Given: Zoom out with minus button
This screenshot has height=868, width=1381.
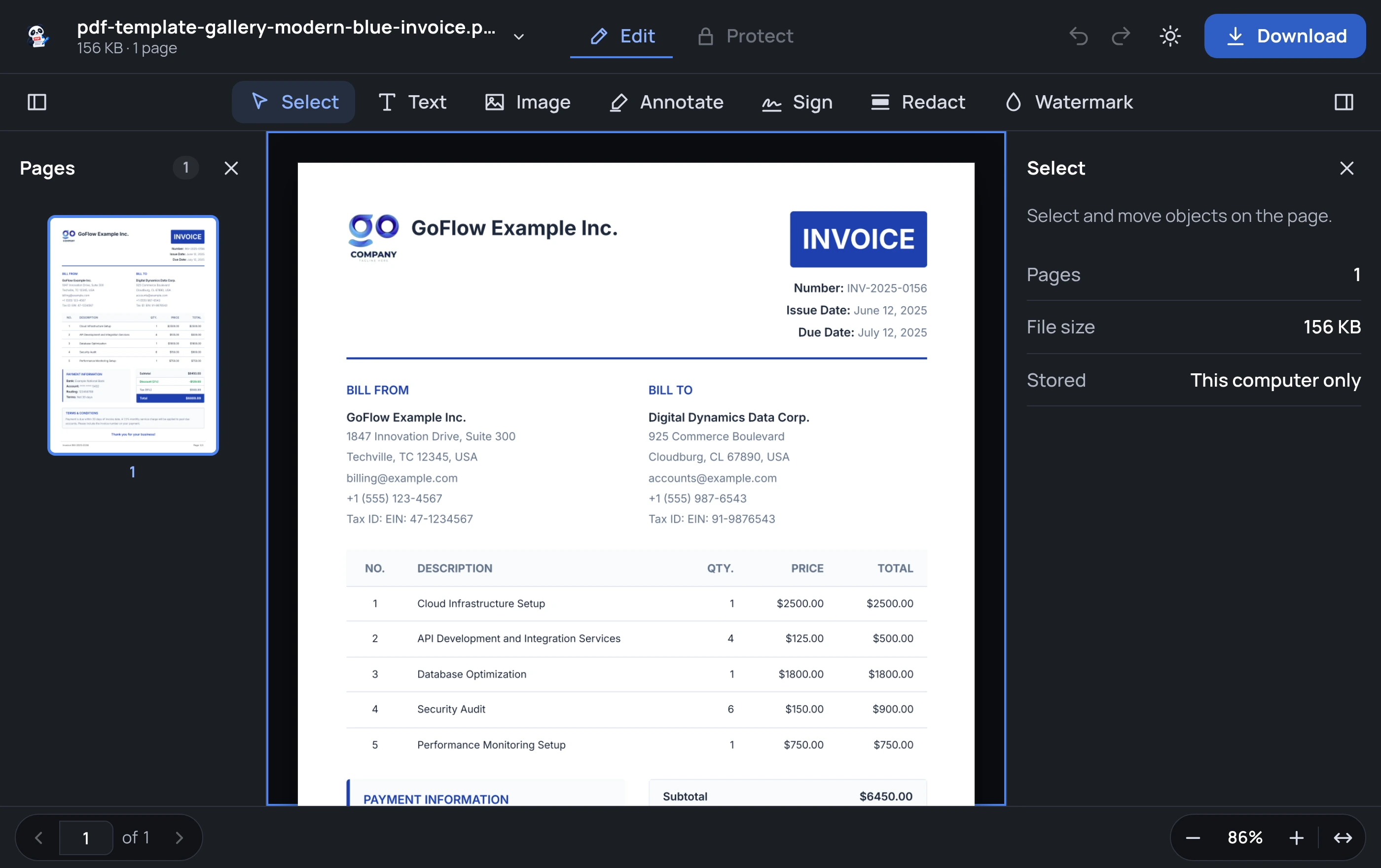Looking at the screenshot, I should (x=1193, y=837).
